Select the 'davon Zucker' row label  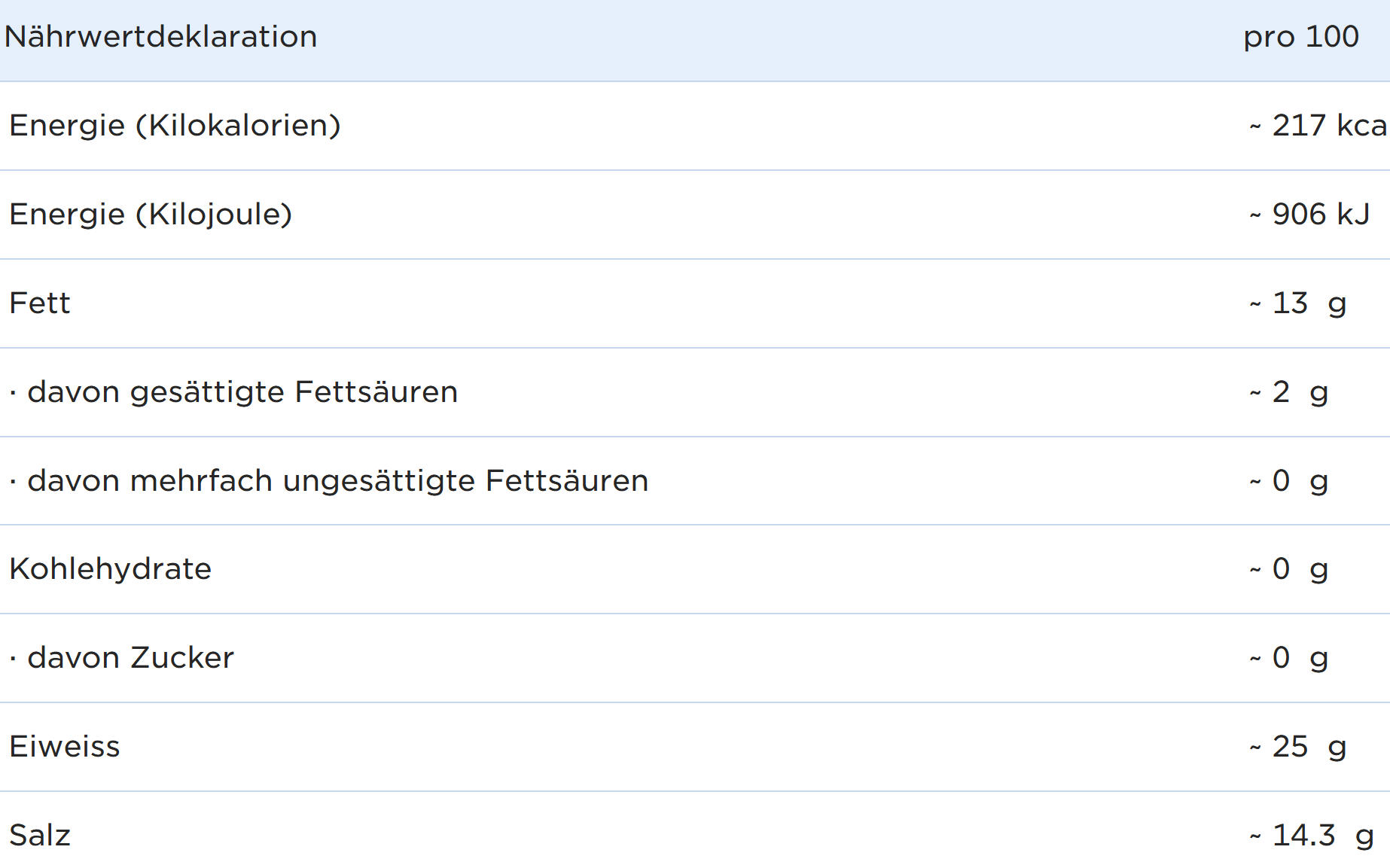click(130, 658)
